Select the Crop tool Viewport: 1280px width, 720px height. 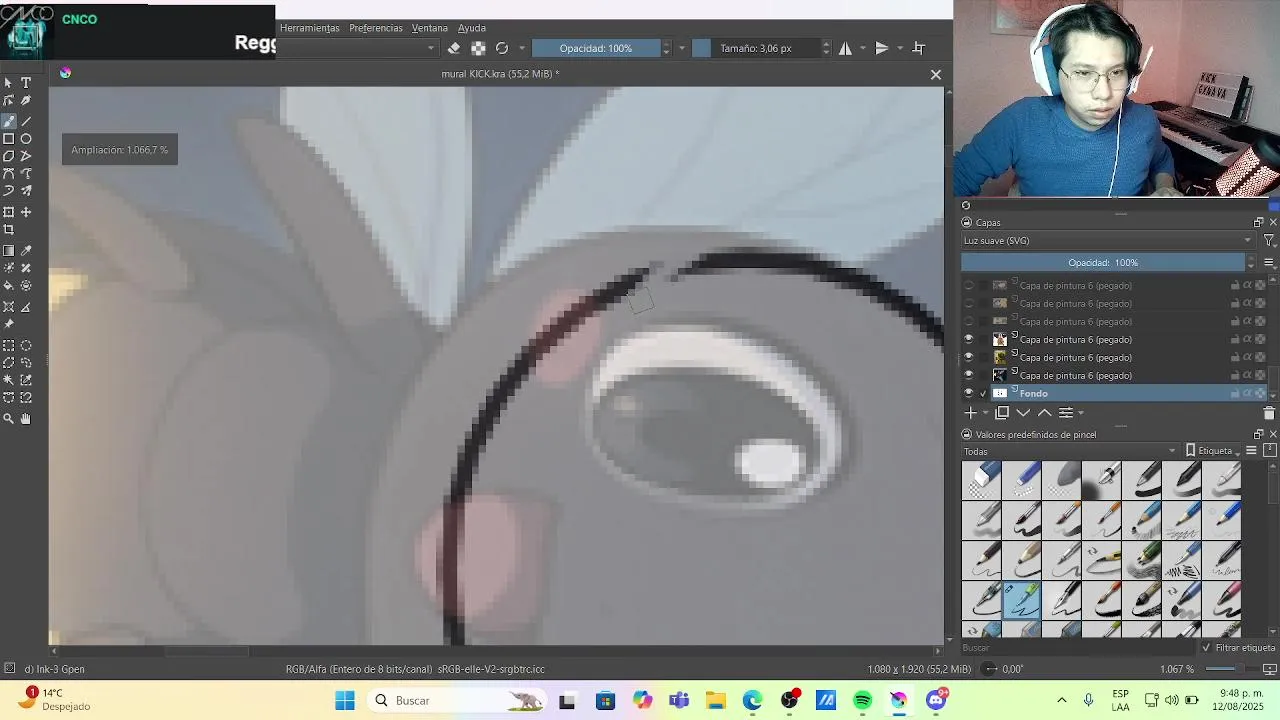(8, 230)
